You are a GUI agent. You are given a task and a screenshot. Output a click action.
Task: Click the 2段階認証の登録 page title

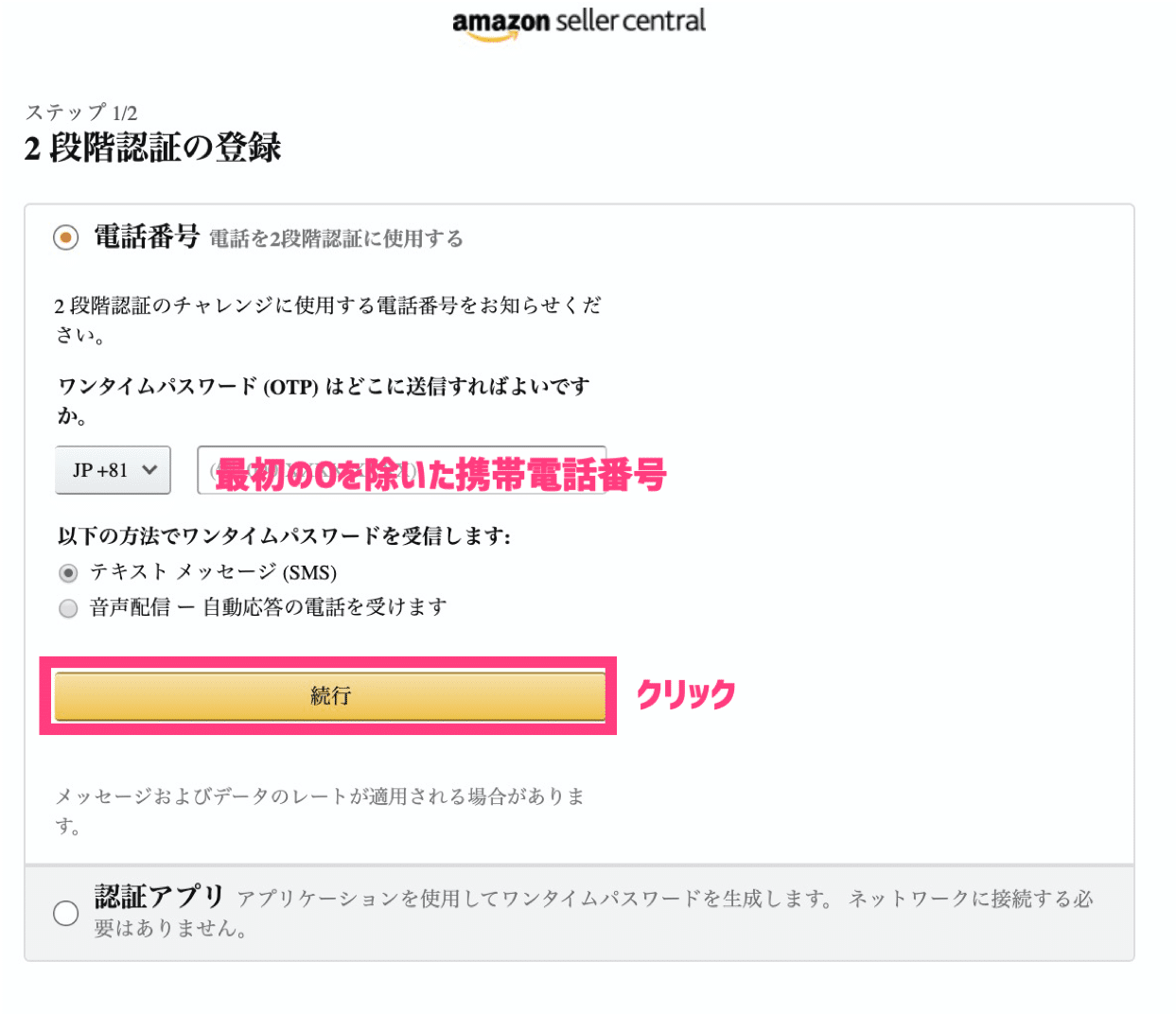tap(153, 148)
